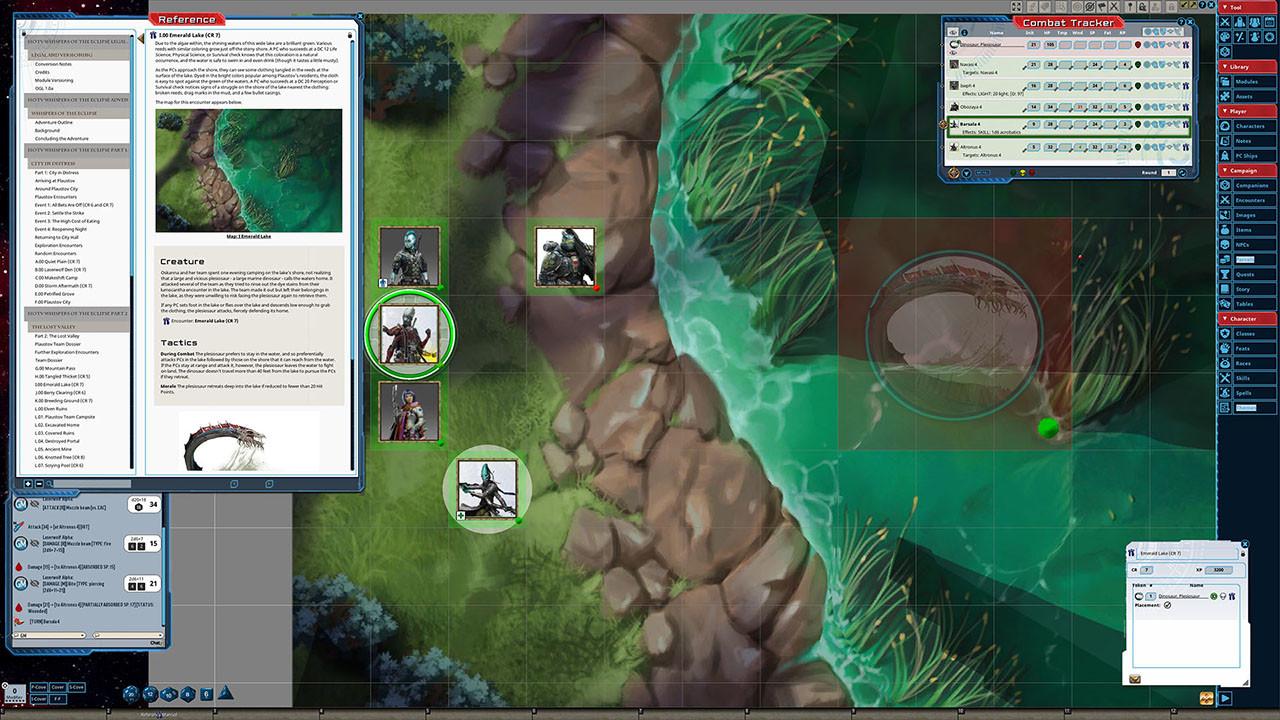Open Combat Tracker help icon
Screen dimensions: 1280x720
1181,21
